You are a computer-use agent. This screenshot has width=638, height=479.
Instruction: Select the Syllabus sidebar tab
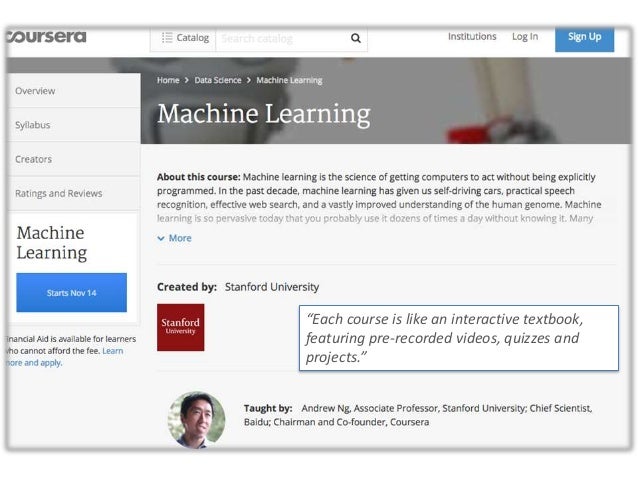74,125
